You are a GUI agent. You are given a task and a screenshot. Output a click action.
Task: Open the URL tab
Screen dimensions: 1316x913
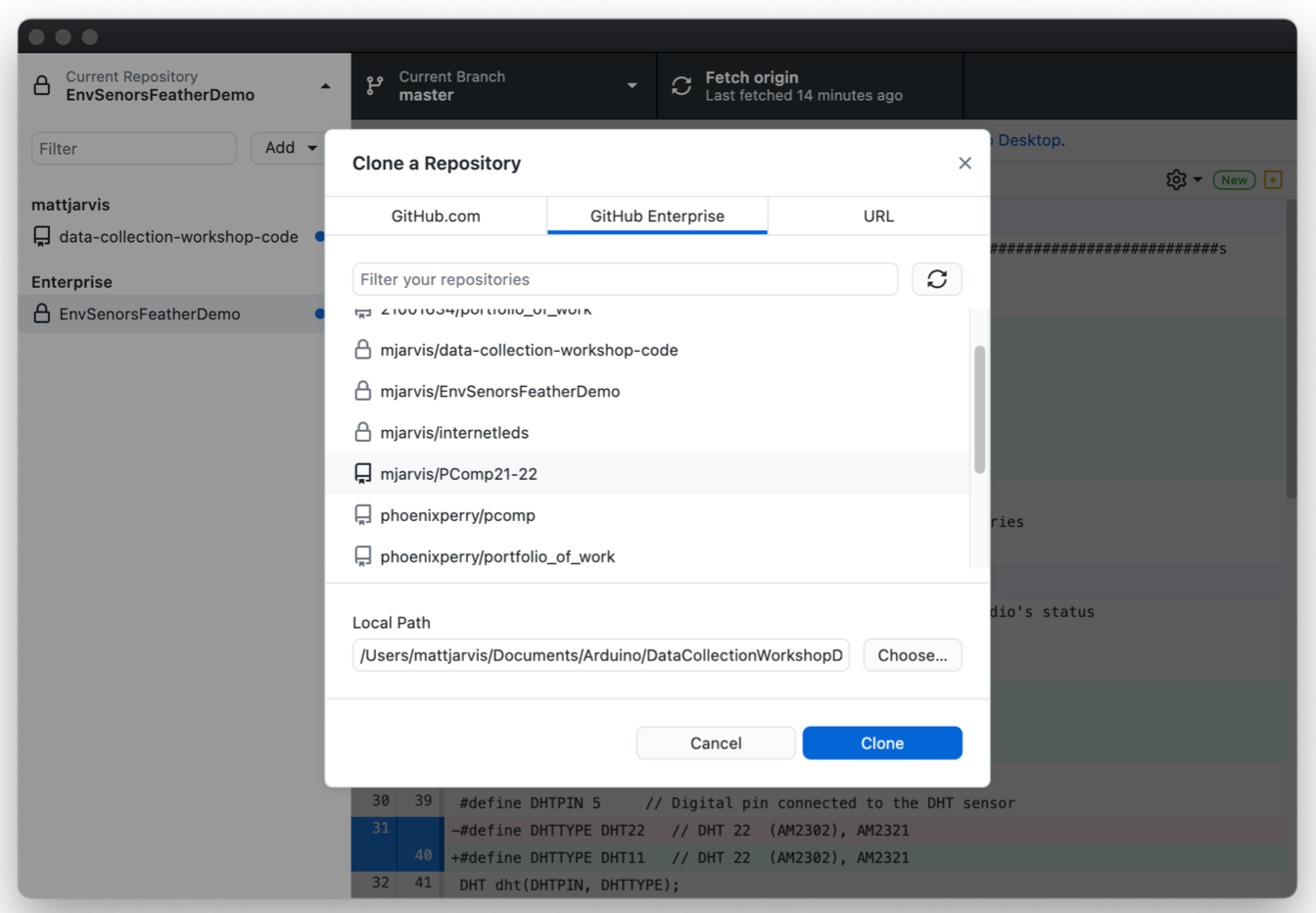[878, 216]
